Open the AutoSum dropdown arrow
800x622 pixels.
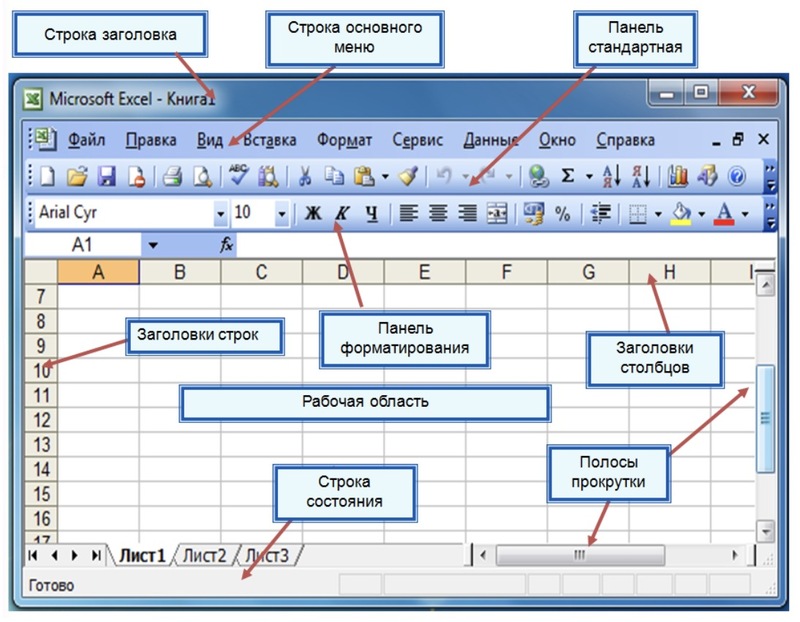pos(589,177)
